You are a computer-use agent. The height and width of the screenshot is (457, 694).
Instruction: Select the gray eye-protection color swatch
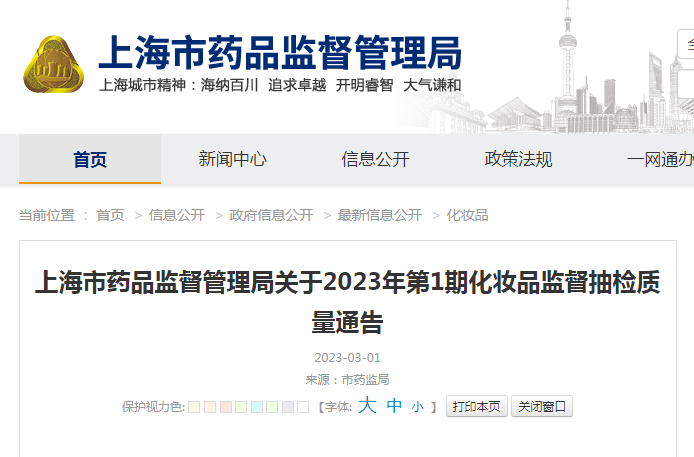click(288, 407)
